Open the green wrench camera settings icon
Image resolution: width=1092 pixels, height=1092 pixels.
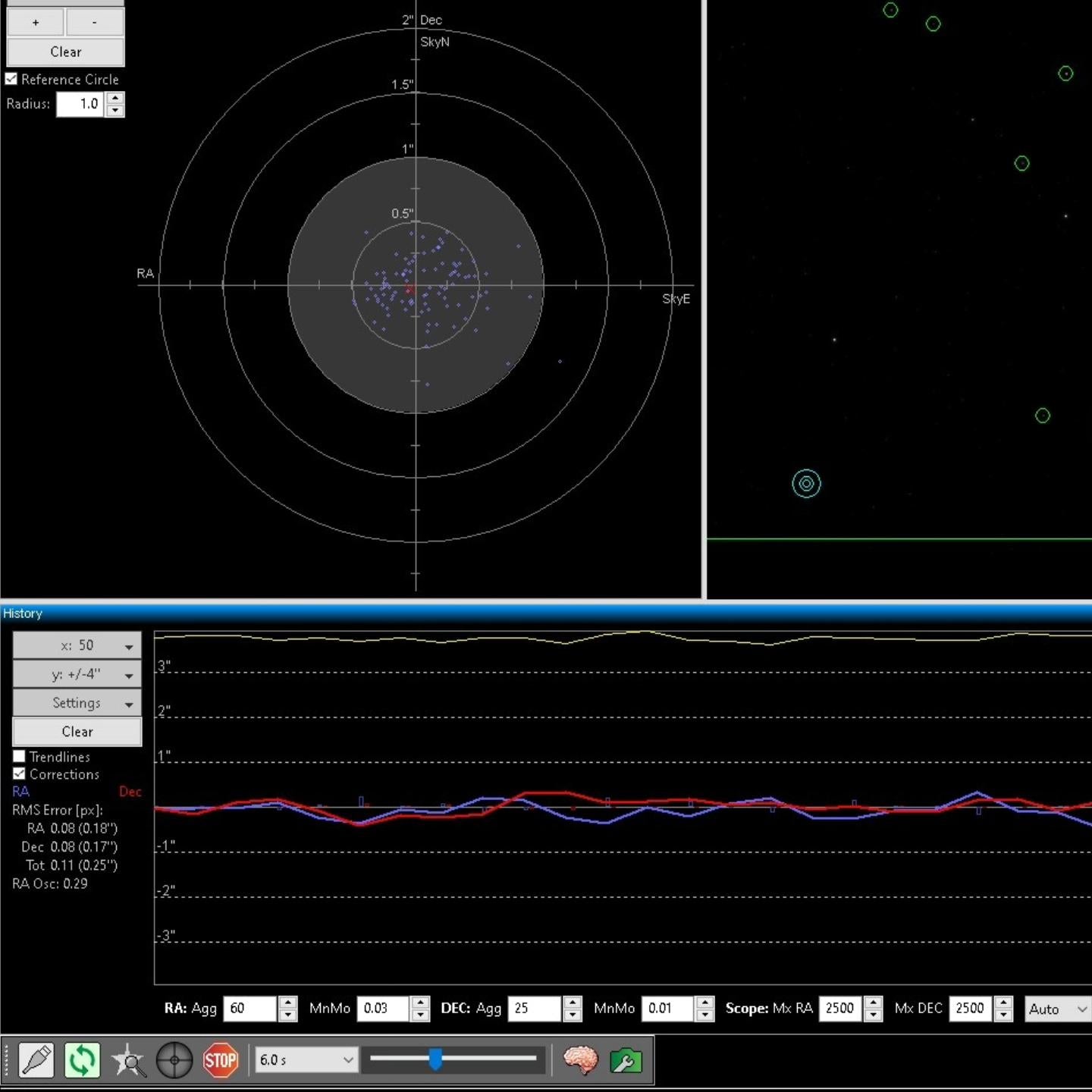626,1059
